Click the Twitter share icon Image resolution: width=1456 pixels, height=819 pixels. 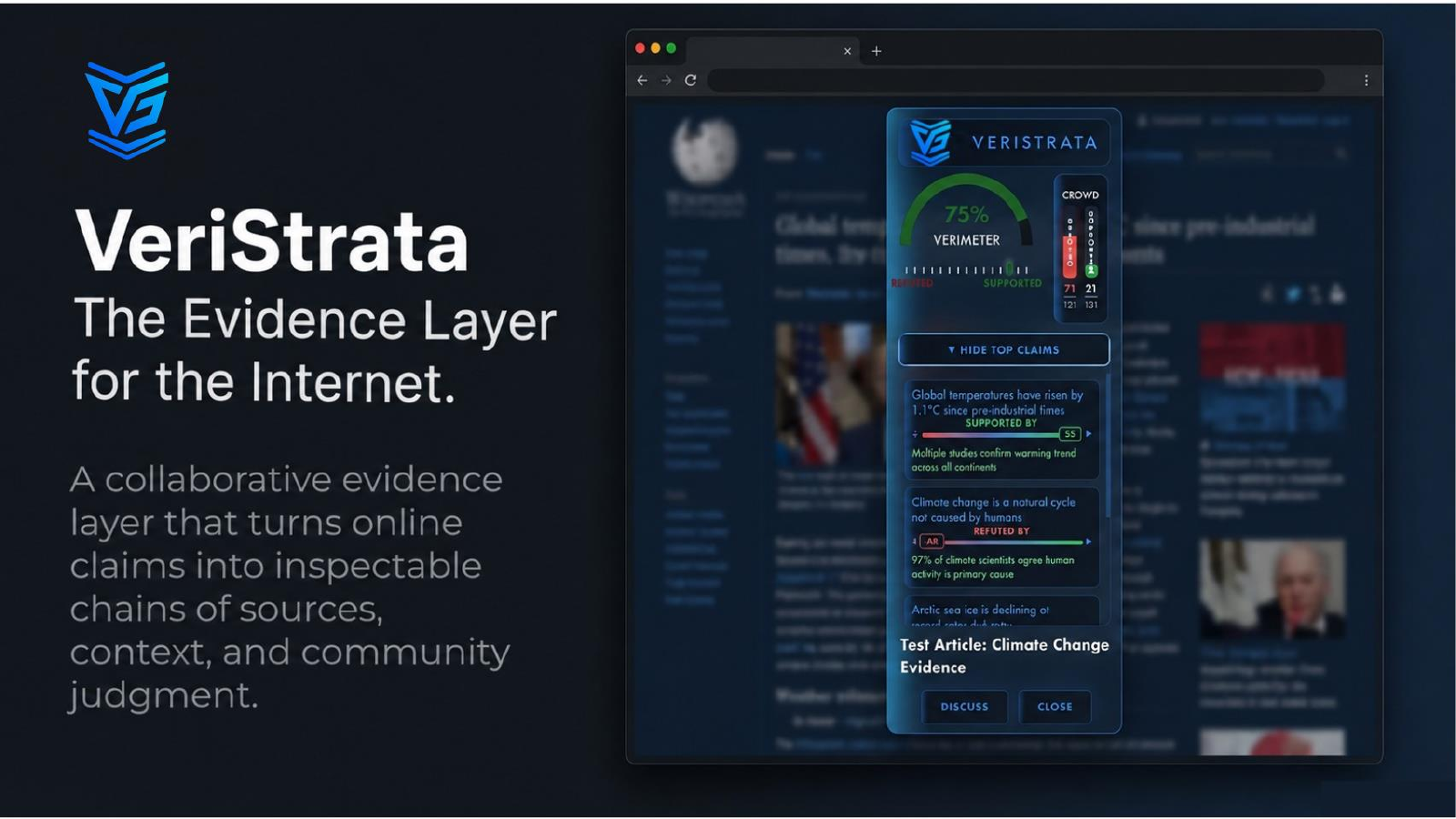pyautogui.click(x=1292, y=294)
